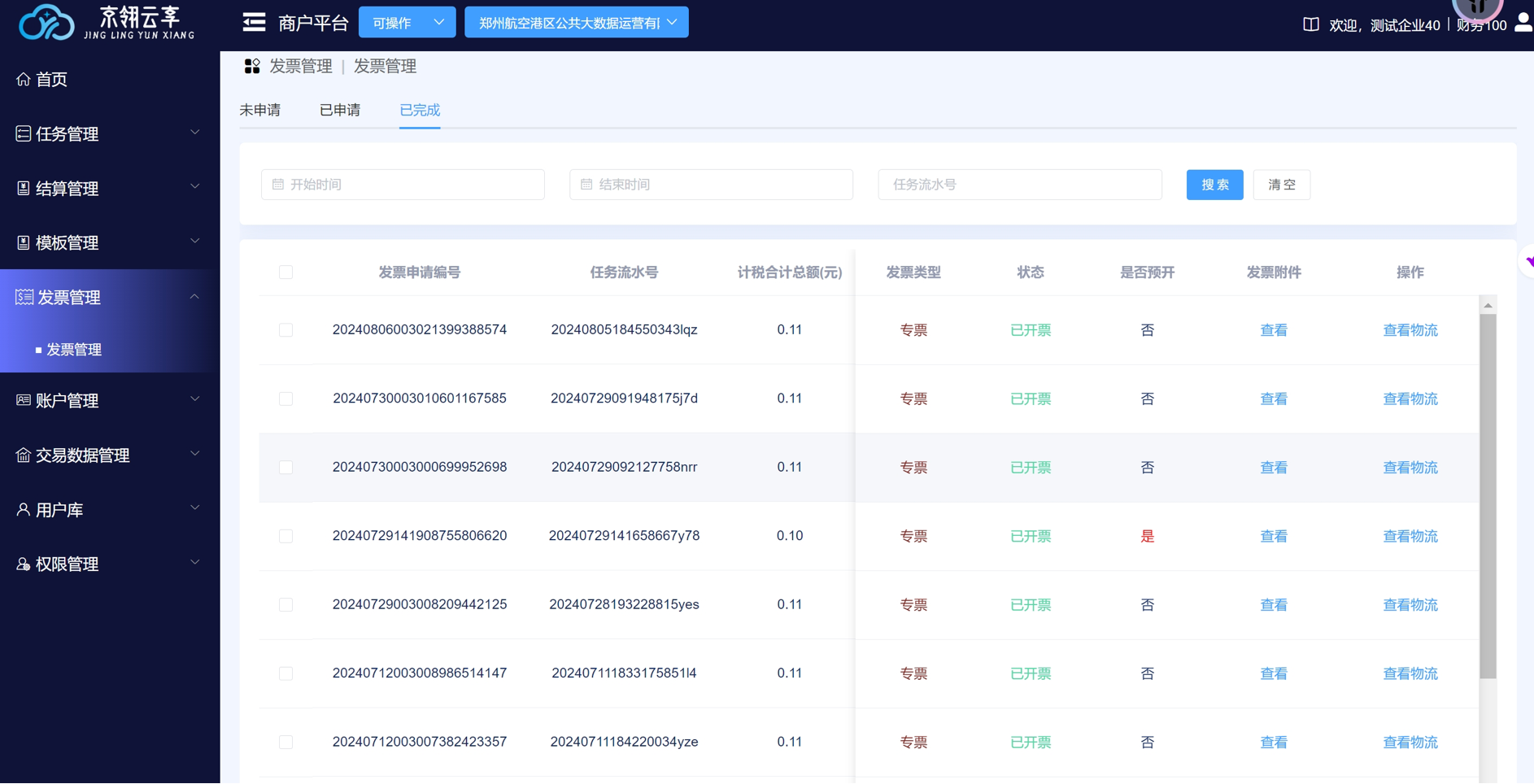This screenshot has height=784, width=1534.
Task: Open the 可操作 dropdown
Action: (407, 23)
